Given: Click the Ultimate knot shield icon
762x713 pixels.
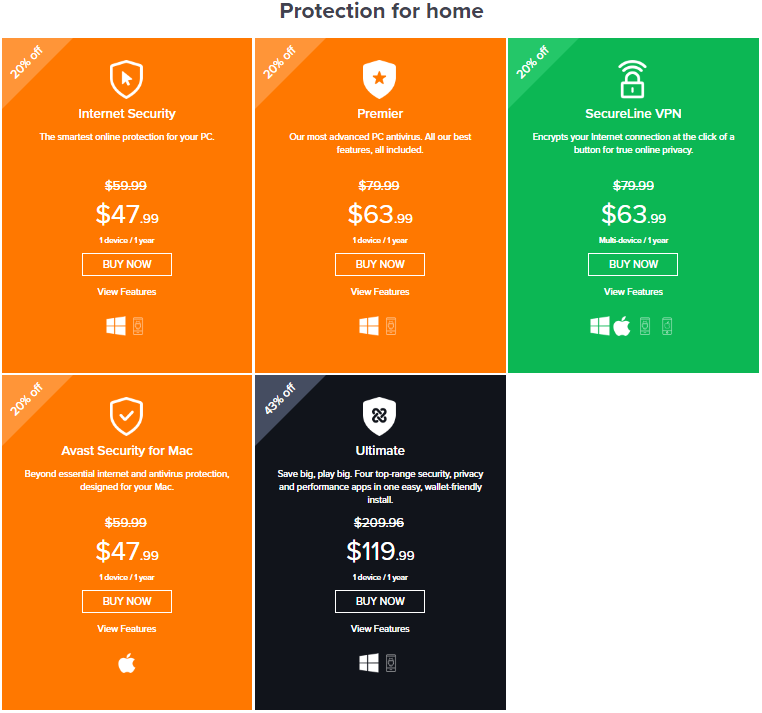Looking at the screenshot, I should click(x=380, y=417).
